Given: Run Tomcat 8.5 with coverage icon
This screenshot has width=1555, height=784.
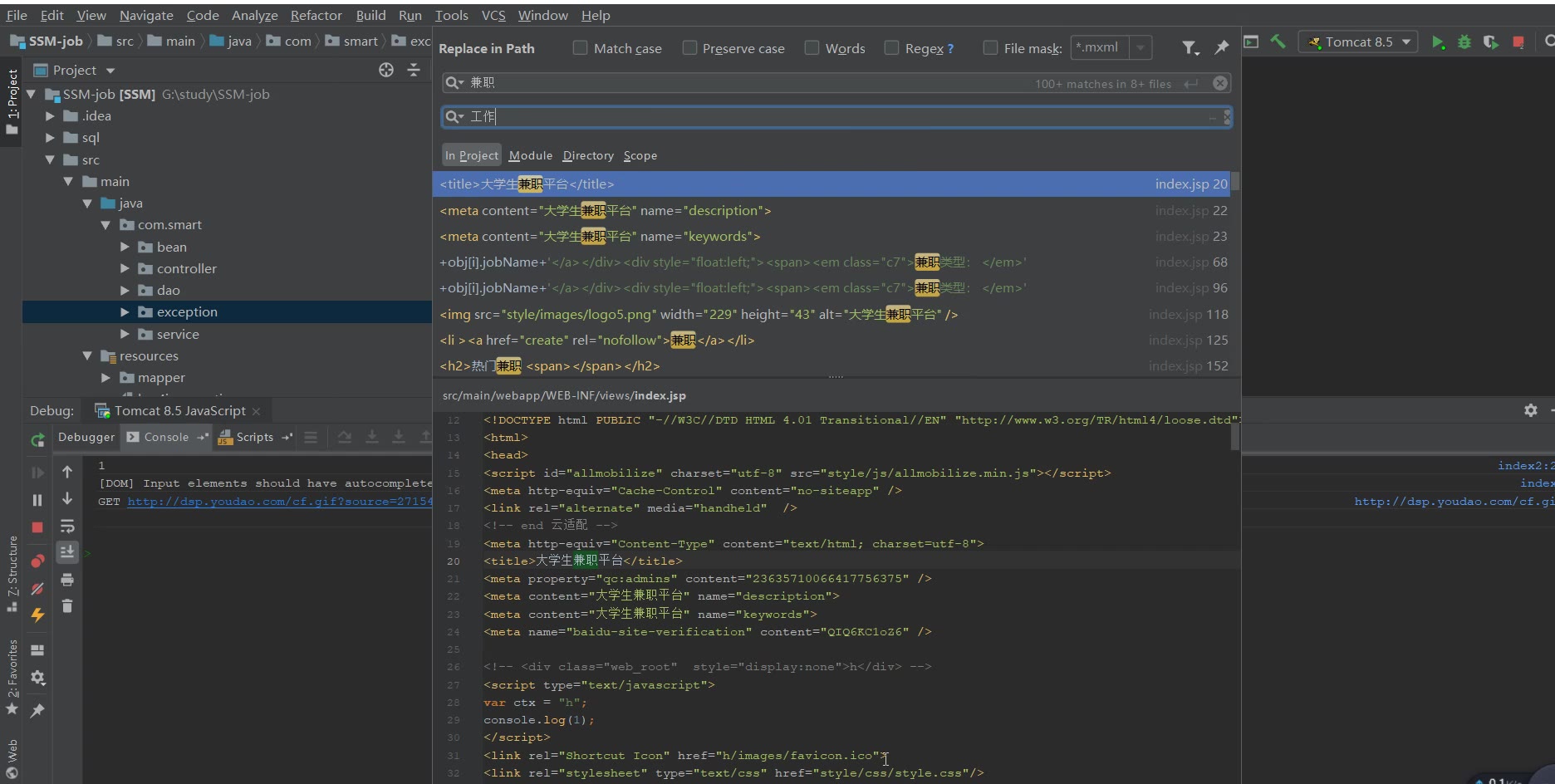Looking at the screenshot, I should pyautogui.click(x=1491, y=42).
